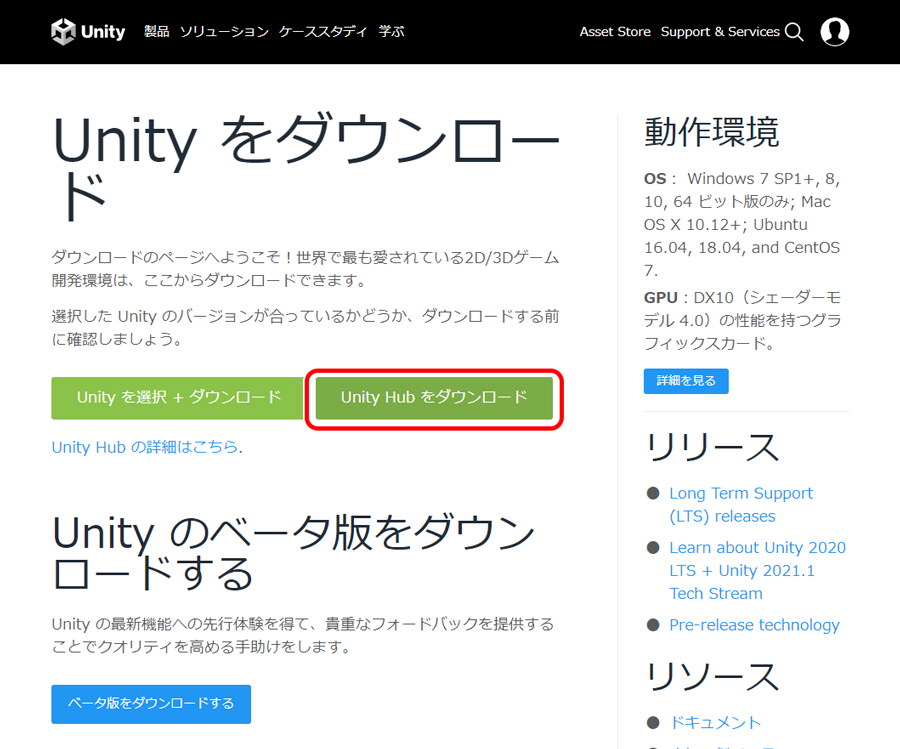The width and height of the screenshot is (900, 749).
Task: Open Support & Services menu
Action: (720, 32)
